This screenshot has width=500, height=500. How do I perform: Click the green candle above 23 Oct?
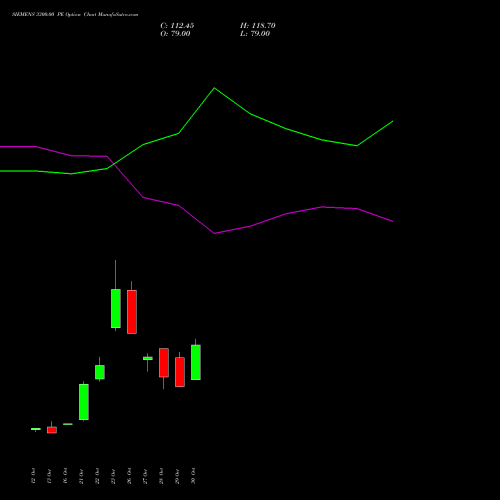point(116,308)
